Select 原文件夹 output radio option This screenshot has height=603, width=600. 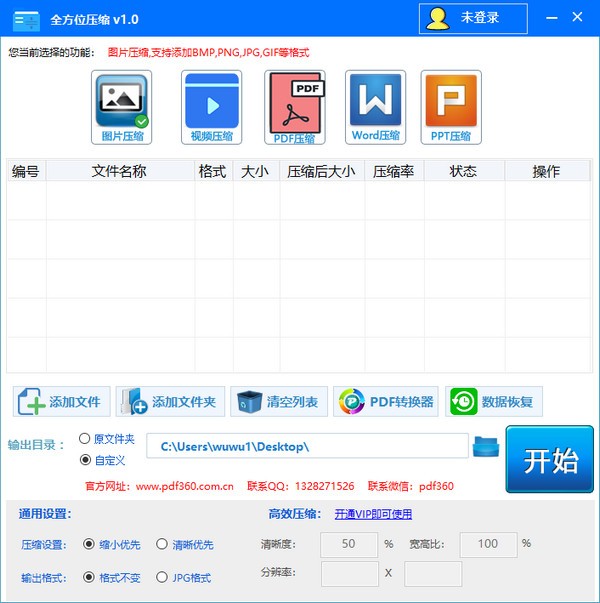[x=85, y=439]
